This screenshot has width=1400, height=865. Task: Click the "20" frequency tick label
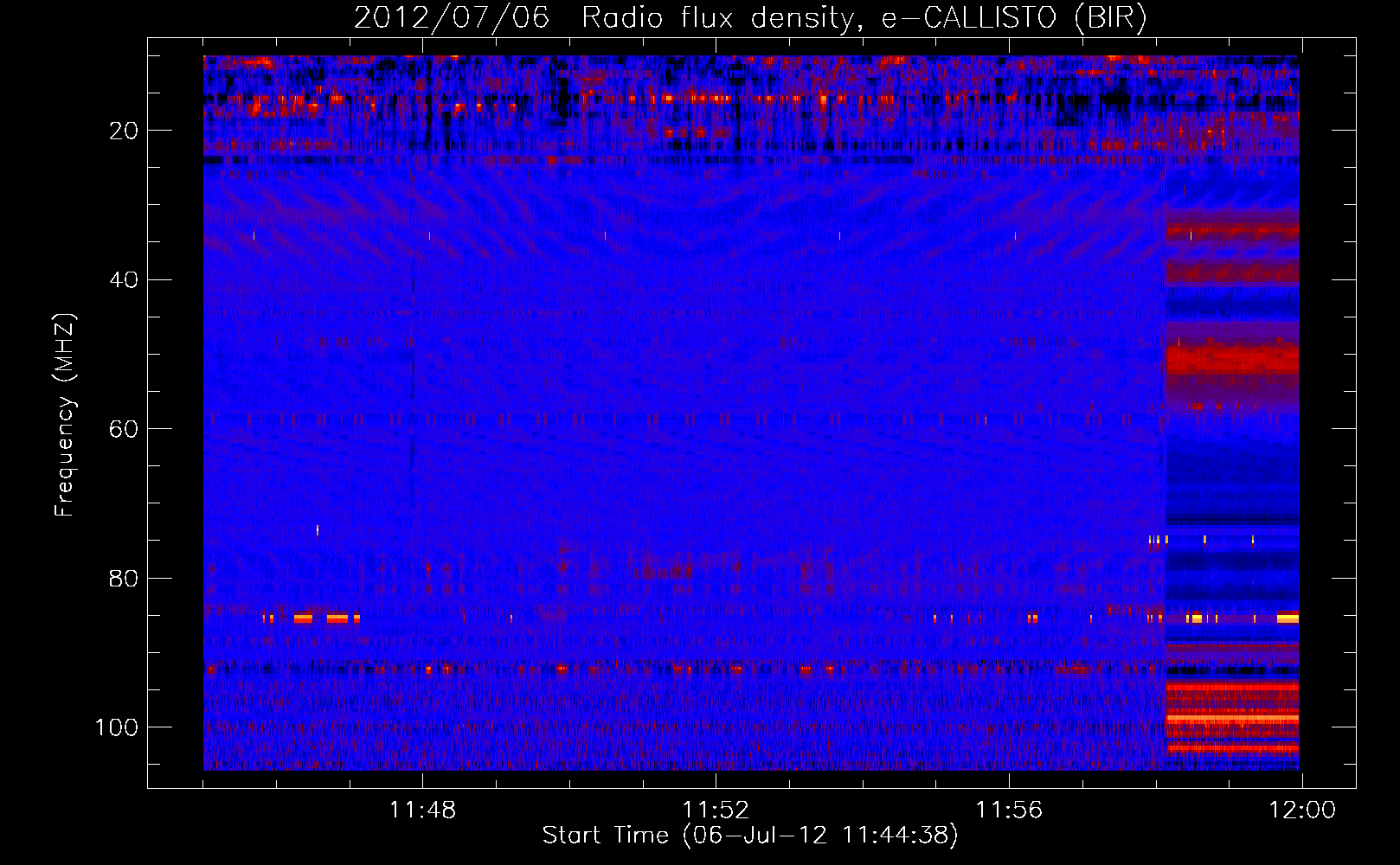click(125, 131)
